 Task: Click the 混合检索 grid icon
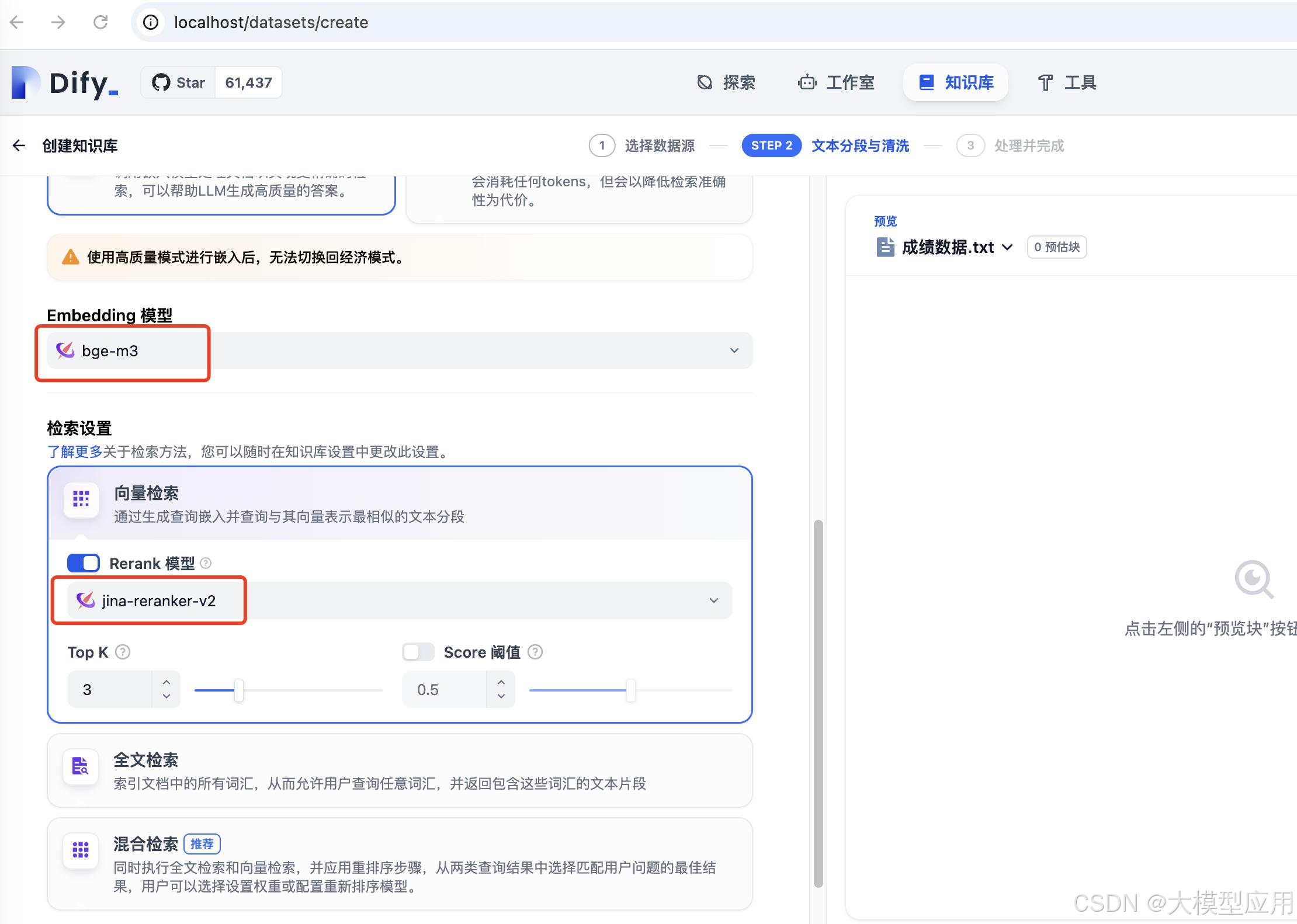point(81,850)
